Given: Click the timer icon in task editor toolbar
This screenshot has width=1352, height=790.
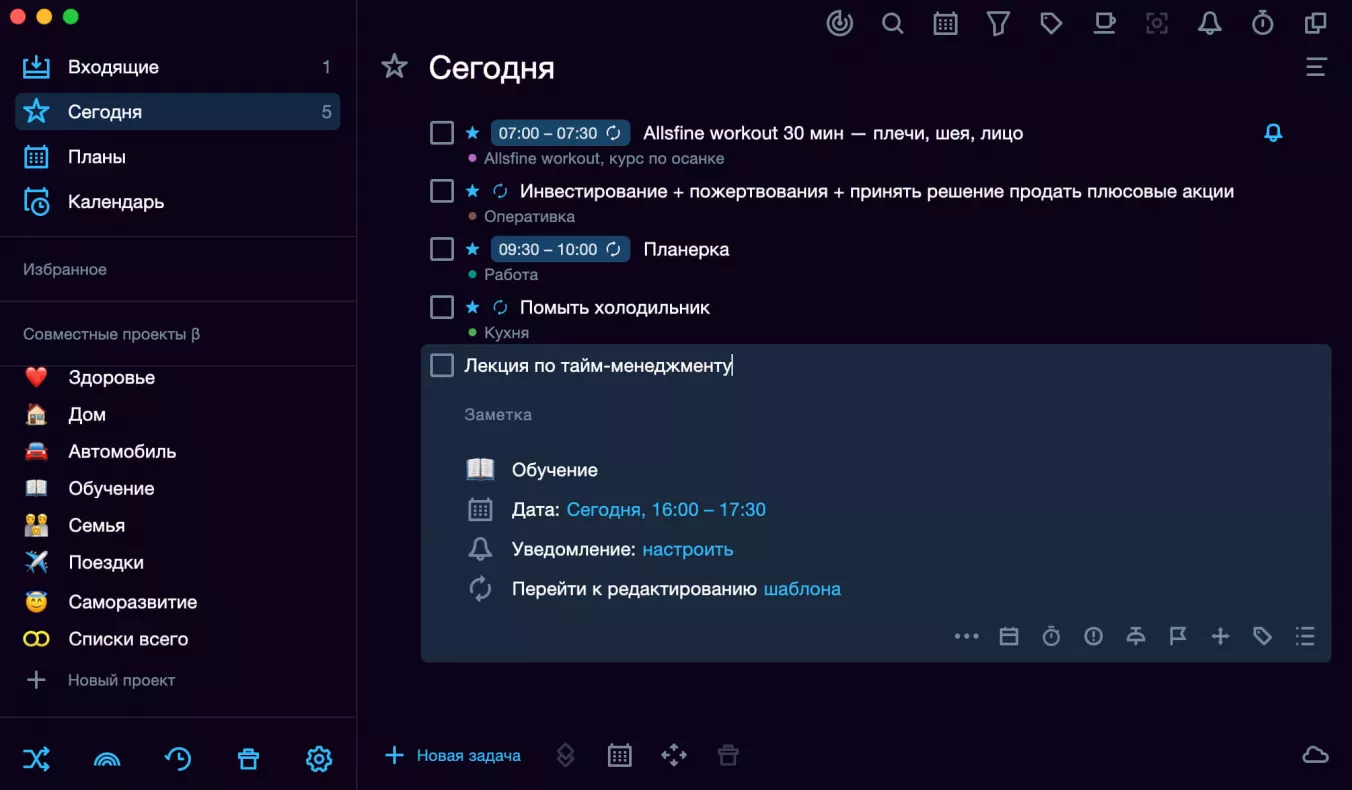Looking at the screenshot, I should click(x=1051, y=636).
